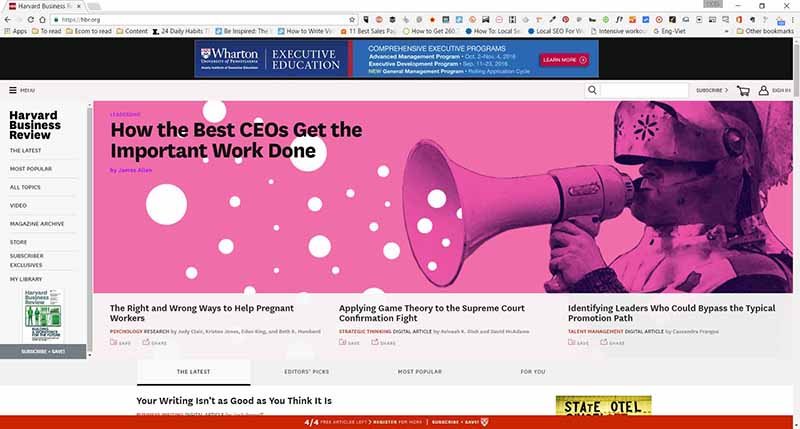
Task: Share the Identifying Leaders article
Action: coord(613,343)
